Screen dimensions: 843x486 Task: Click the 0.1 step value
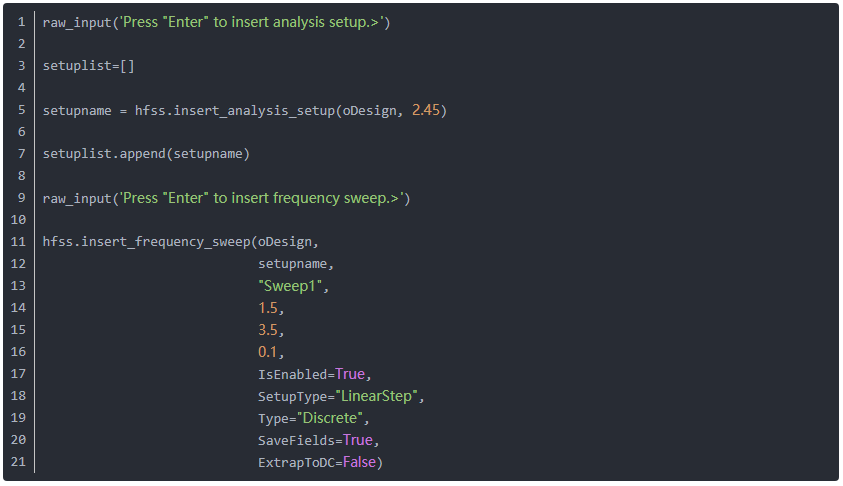point(268,352)
